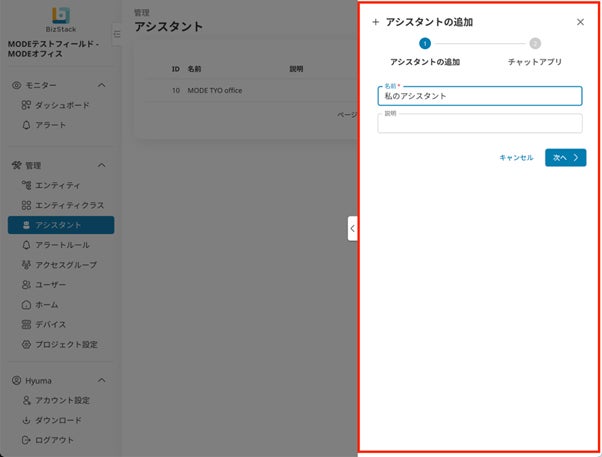Click the エンティティクラス squares icon
Image resolution: width=602 pixels, height=457 pixels.
coord(26,205)
